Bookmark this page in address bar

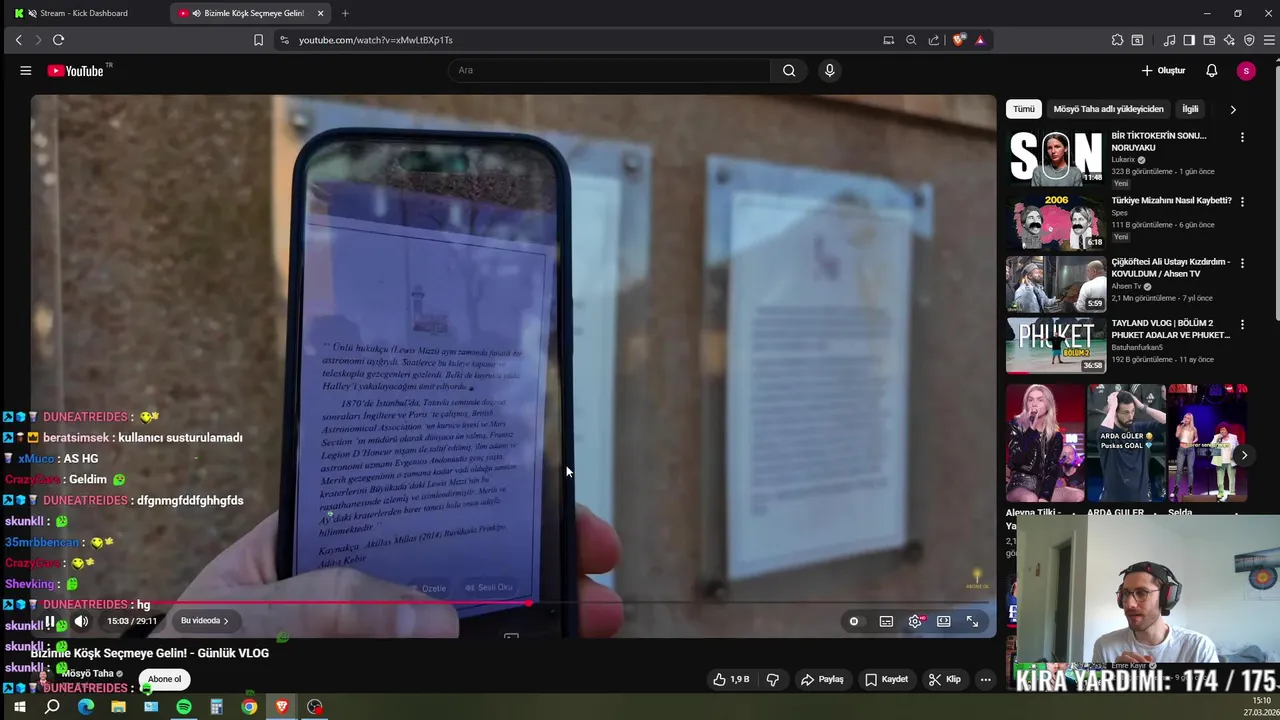click(x=258, y=40)
